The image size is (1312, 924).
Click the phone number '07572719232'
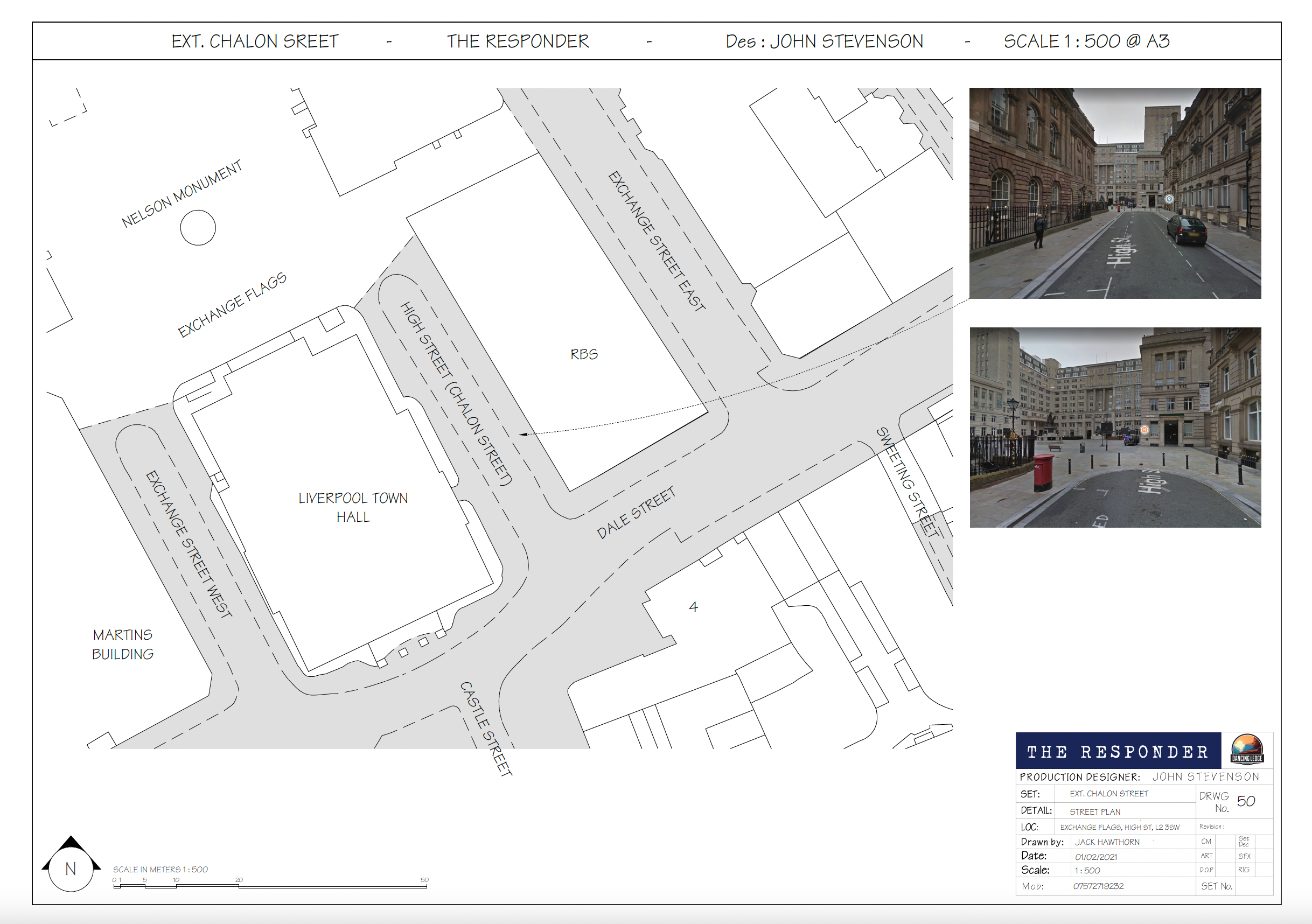point(1098,886)
